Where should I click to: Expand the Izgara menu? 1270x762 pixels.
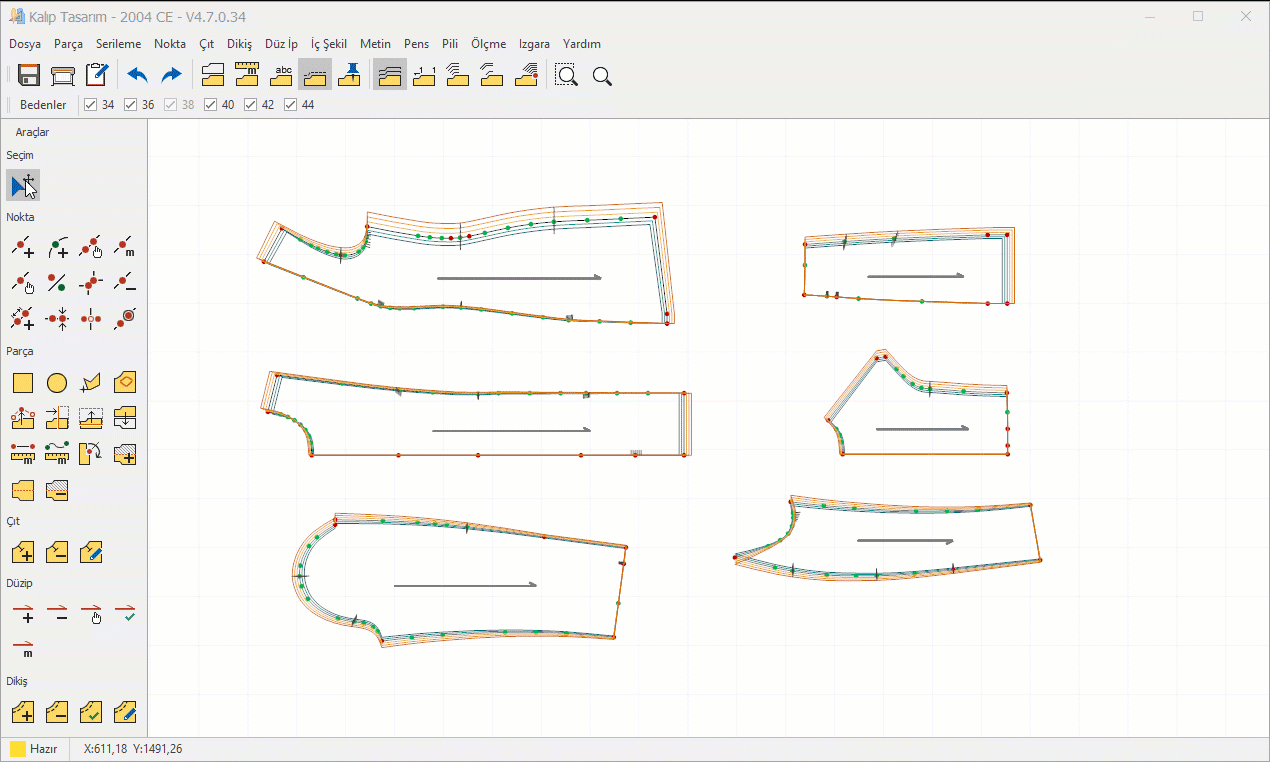[534, 44]
